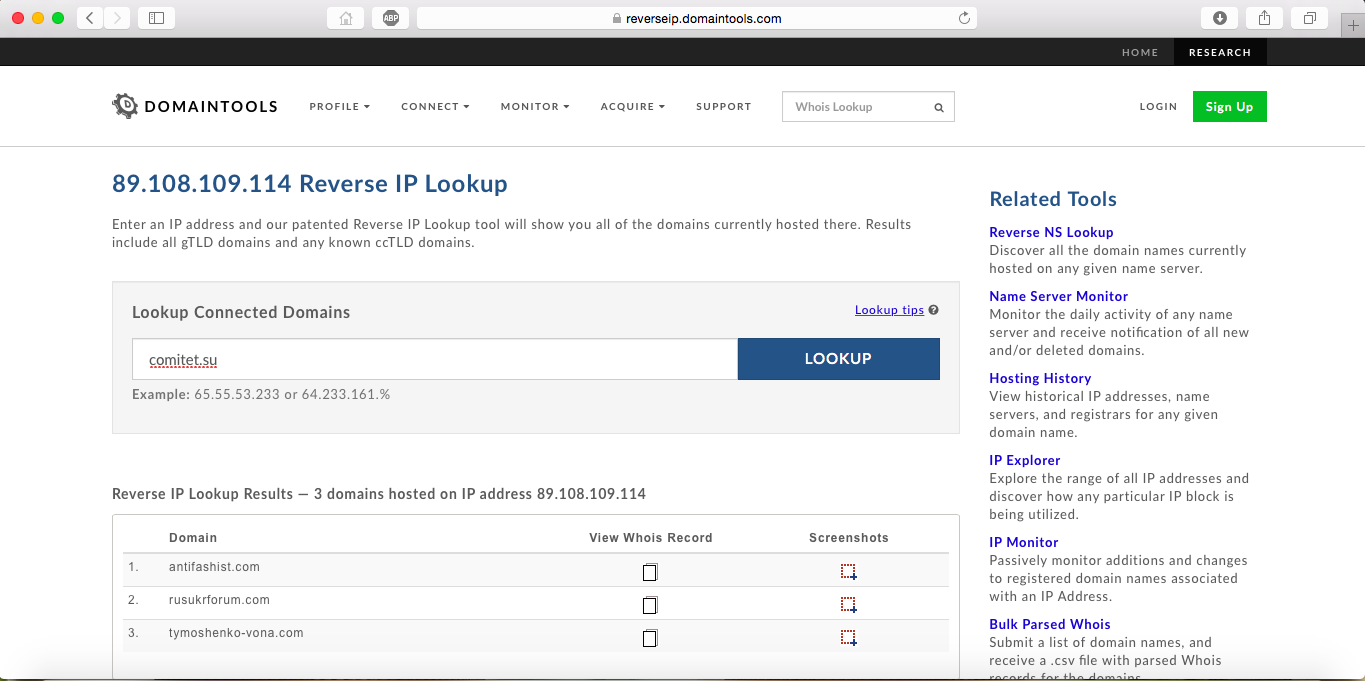The height and width of the screenshot is (681, 1365).
Task: Open the Lookup tips link
Action: (889, 310)
